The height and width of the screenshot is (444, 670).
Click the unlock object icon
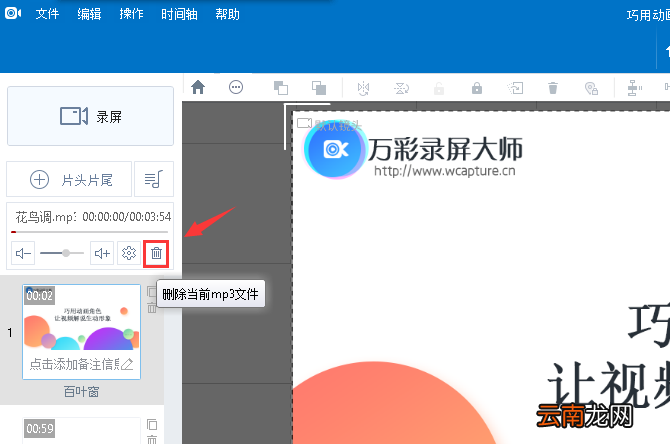click(439, 88)
